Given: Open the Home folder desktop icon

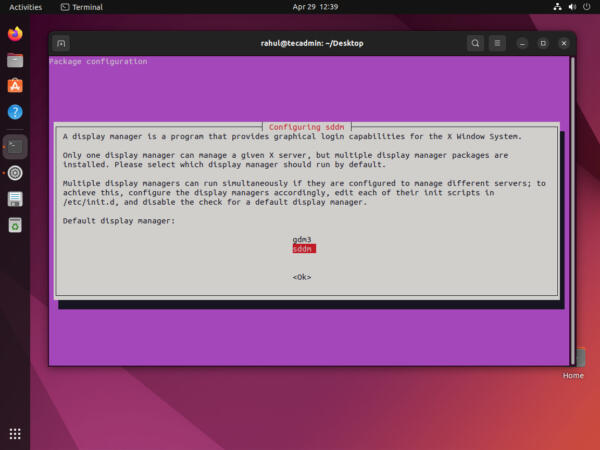Looking at the screenshot, I should [x=573, y=359].
